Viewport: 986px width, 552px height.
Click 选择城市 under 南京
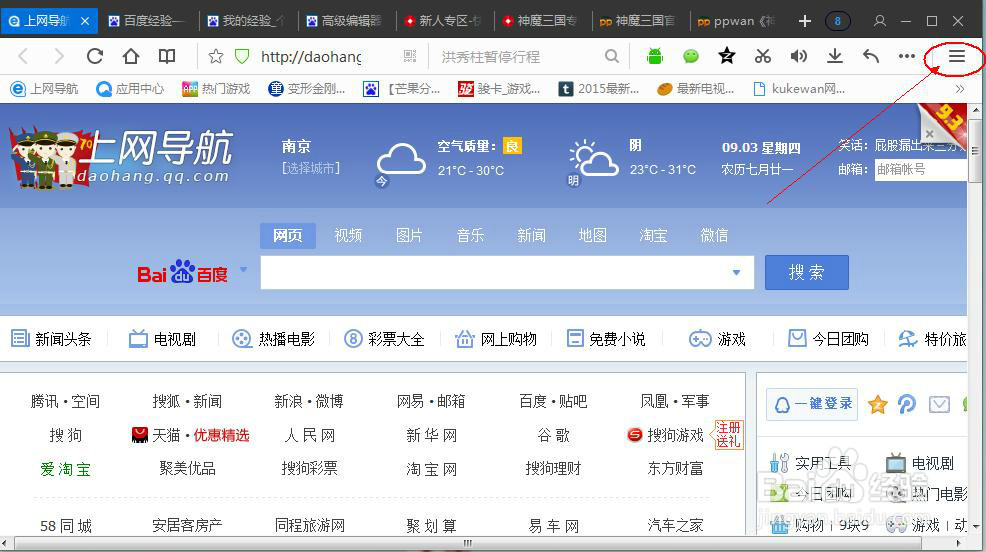(311, 168)
